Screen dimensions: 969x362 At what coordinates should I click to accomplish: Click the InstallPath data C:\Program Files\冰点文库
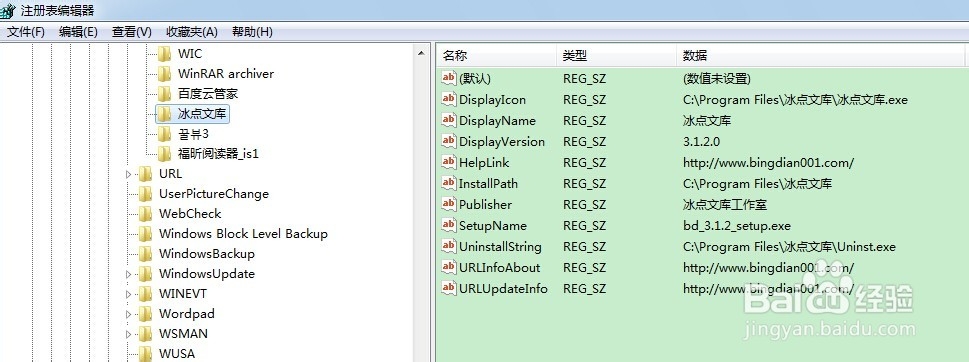click(757, 183)
